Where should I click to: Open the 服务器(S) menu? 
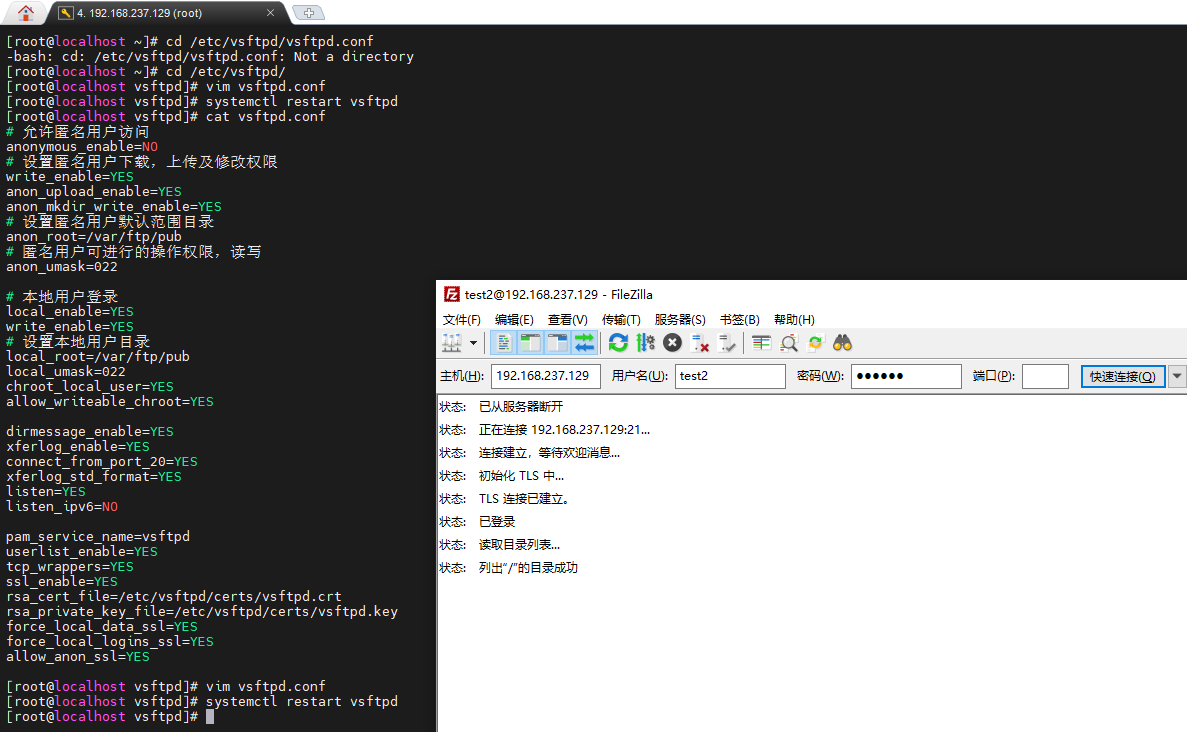pyautogui.click(x=680, y=319)
